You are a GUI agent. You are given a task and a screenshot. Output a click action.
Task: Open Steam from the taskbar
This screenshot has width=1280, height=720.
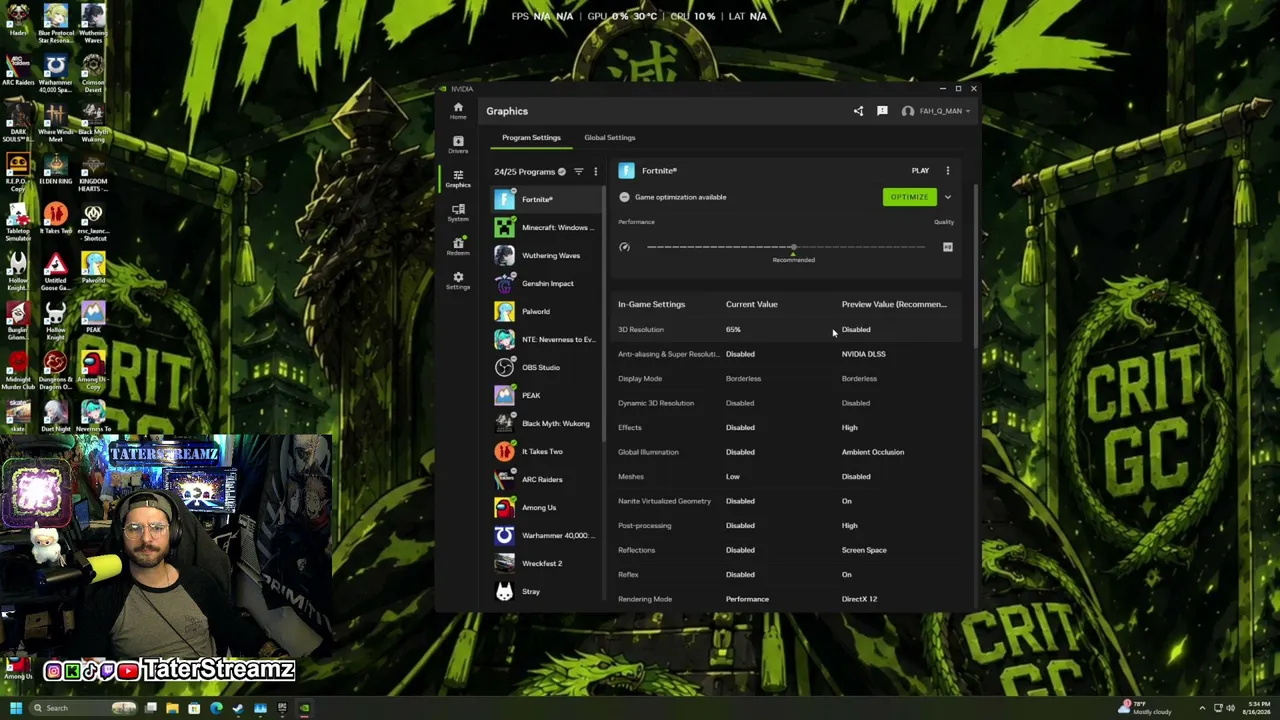(238, 708)
